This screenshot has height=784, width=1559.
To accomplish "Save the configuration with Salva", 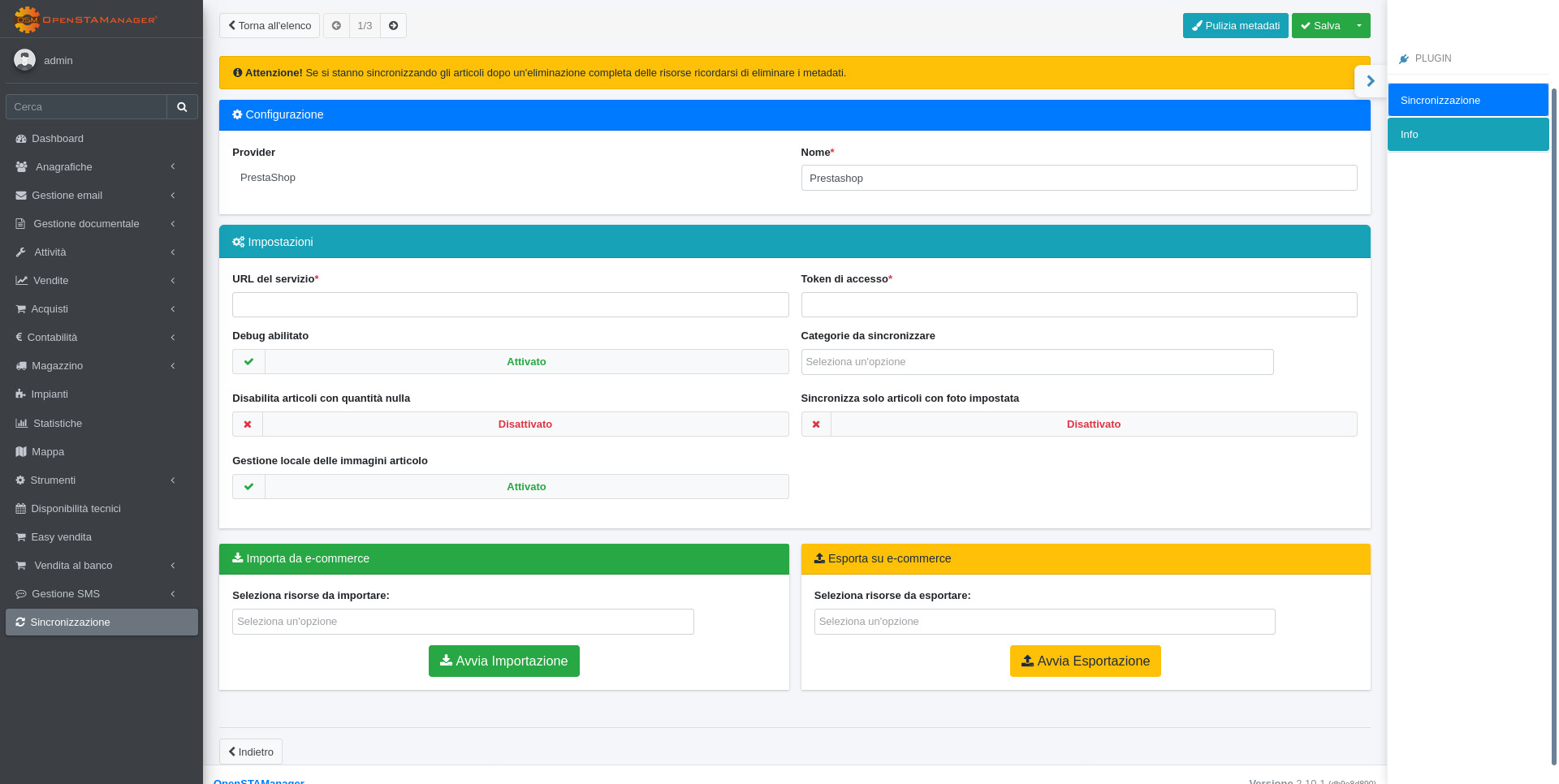I will click(1320, 26).
